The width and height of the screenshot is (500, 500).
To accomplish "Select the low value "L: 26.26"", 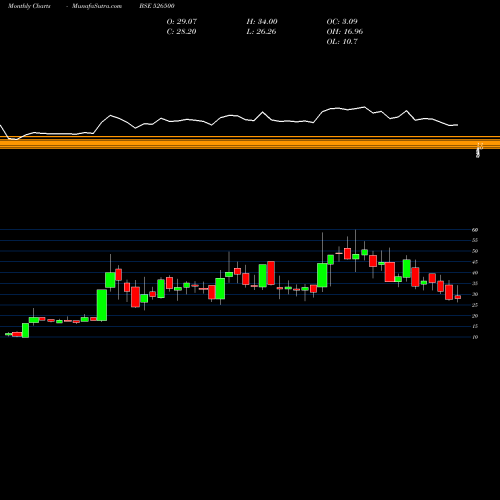I will click(261, 32).
